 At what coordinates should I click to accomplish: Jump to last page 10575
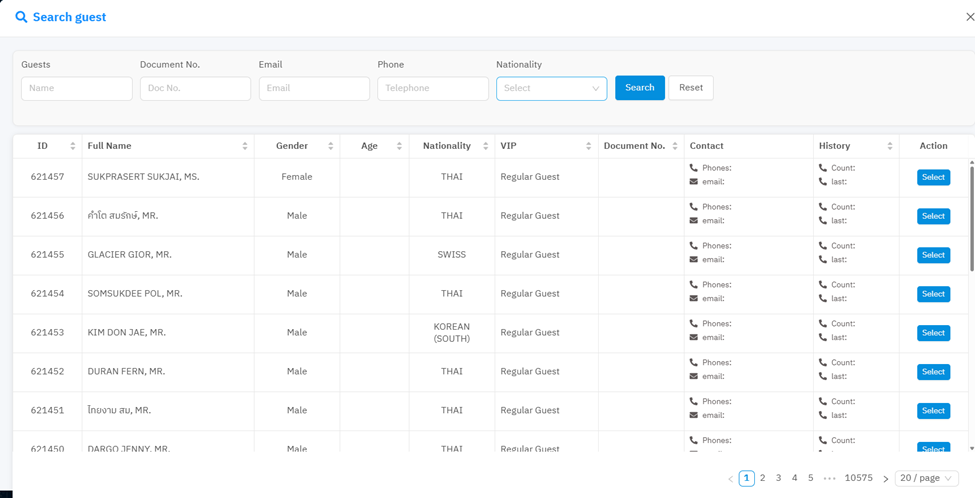point(858,478)
